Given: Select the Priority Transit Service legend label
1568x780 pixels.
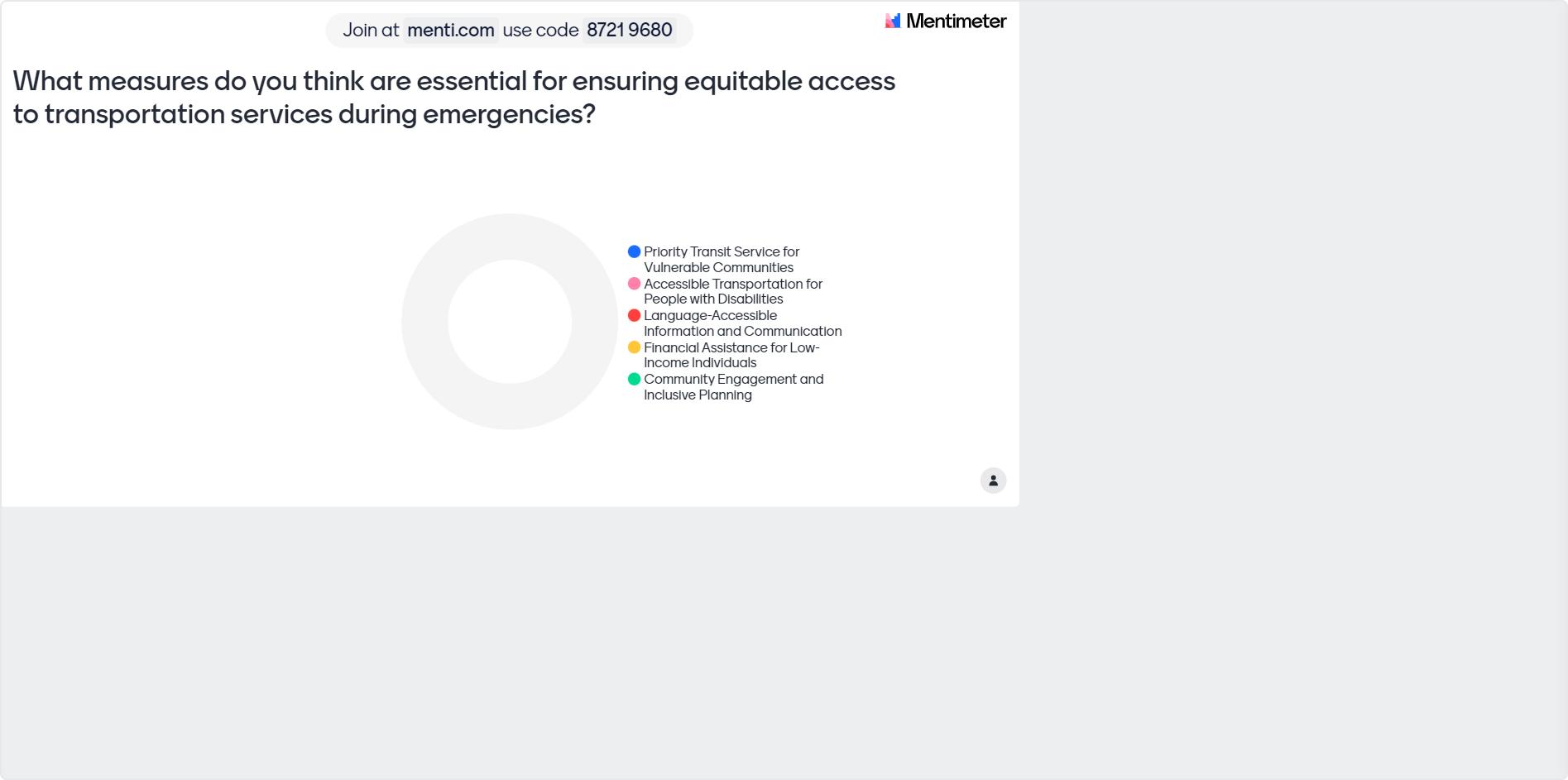Looking at the screenshot, I should [721, 260].
